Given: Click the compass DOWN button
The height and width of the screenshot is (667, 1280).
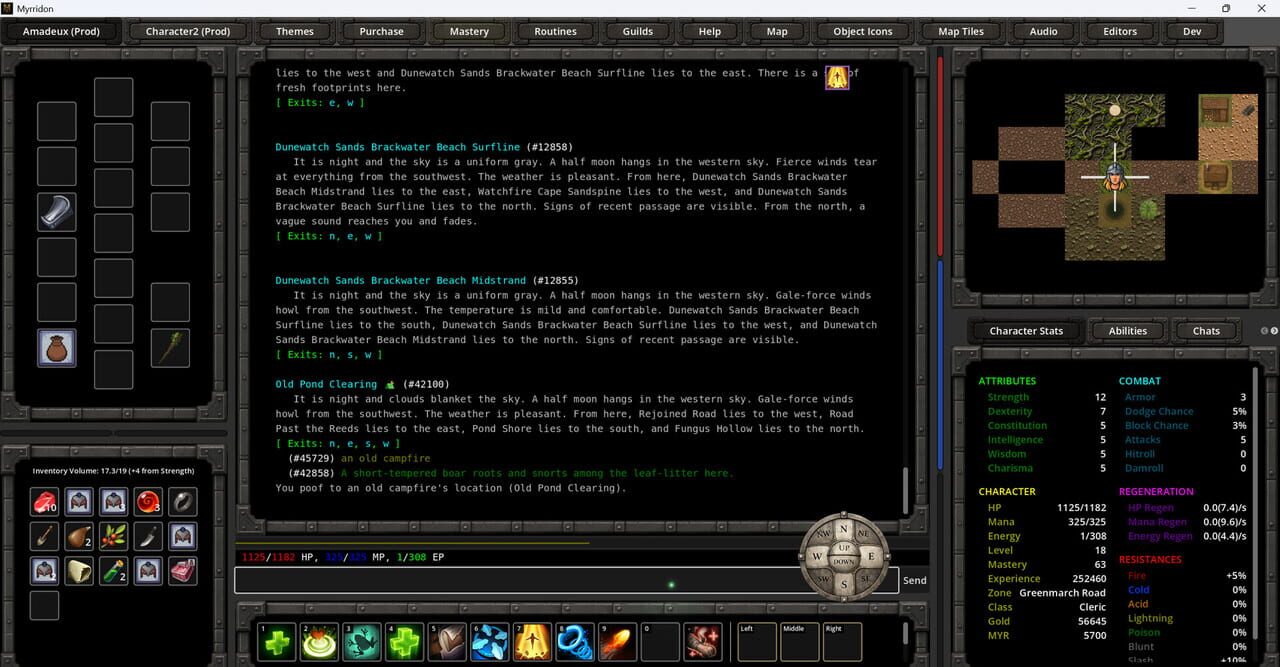Looking at the screenshot, I should coord(843,563).
